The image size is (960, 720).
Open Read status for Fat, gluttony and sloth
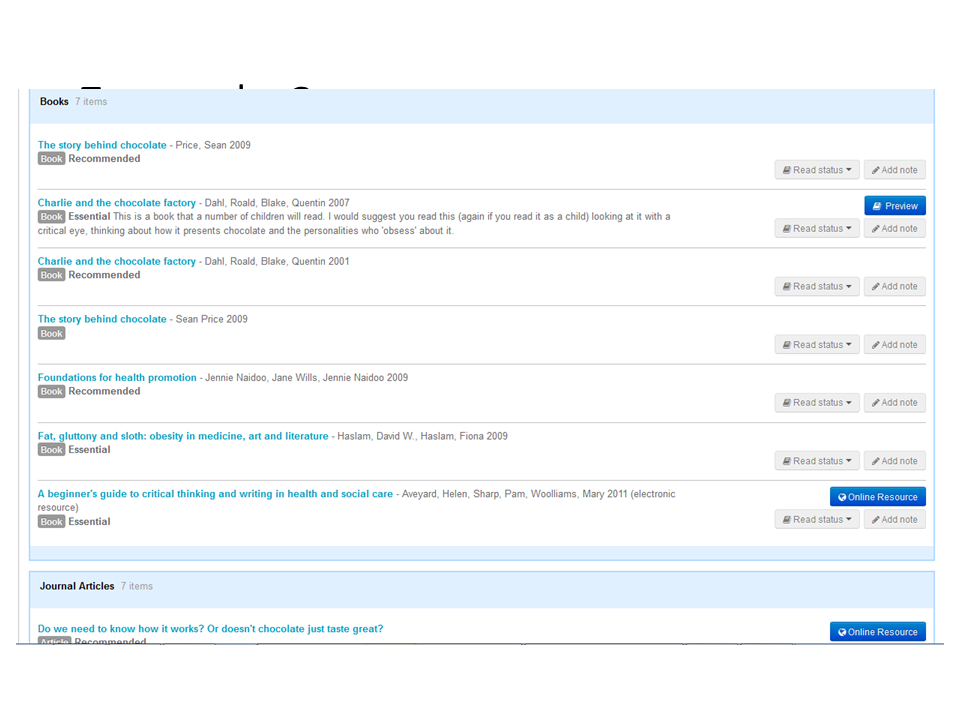pyautogui.click(x=816, y=461)
